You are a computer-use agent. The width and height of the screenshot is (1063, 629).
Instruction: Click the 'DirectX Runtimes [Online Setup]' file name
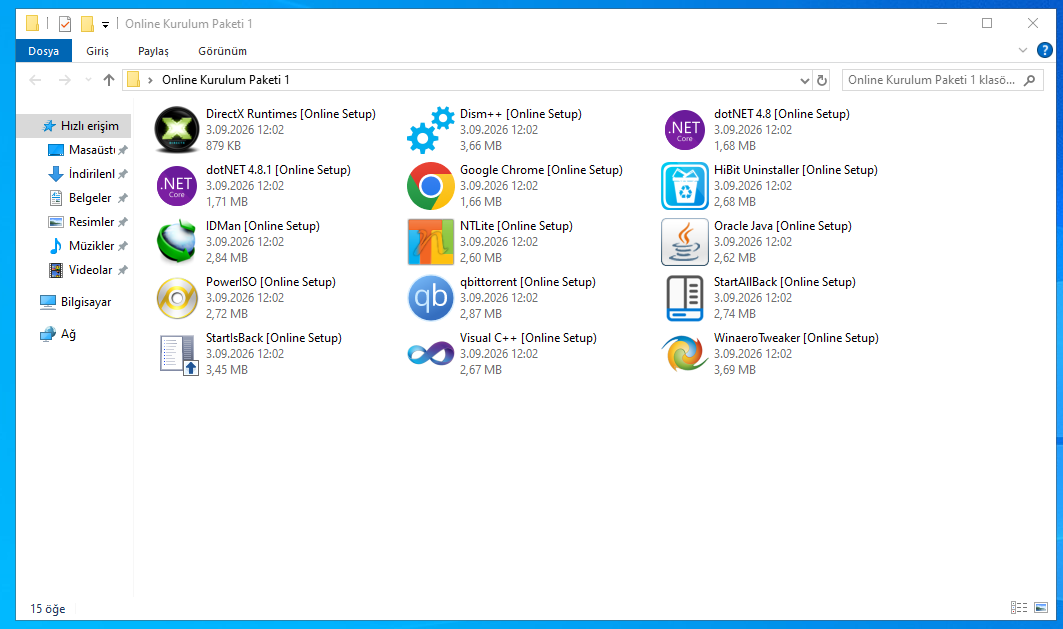[291, 114]
